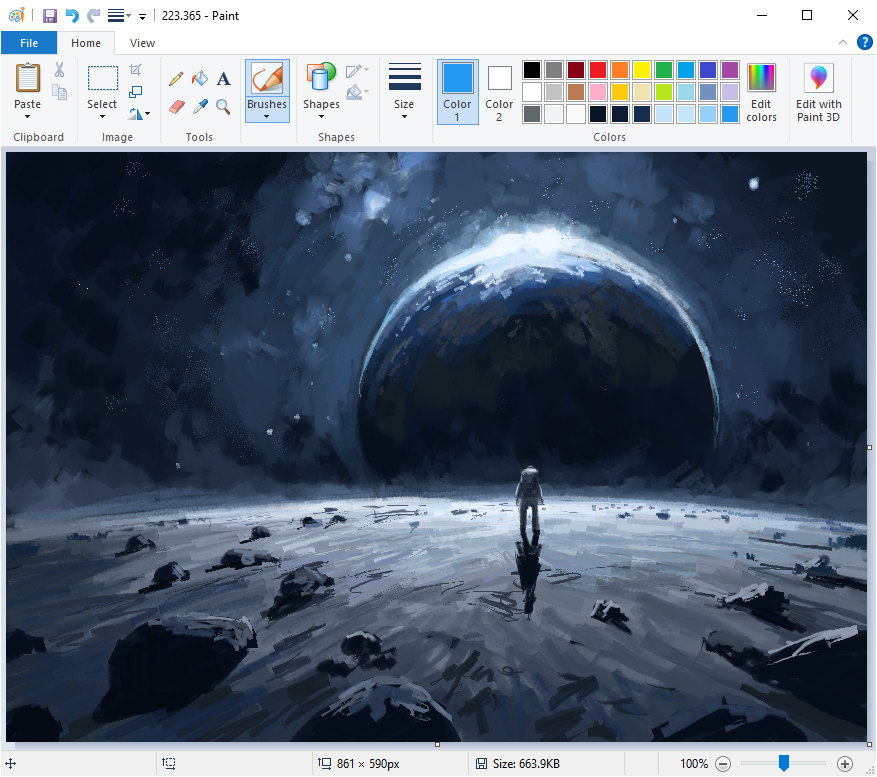877x777 pixels.
Task: Click the Size: 663.9KB status text
Action: tap(526, 764)
